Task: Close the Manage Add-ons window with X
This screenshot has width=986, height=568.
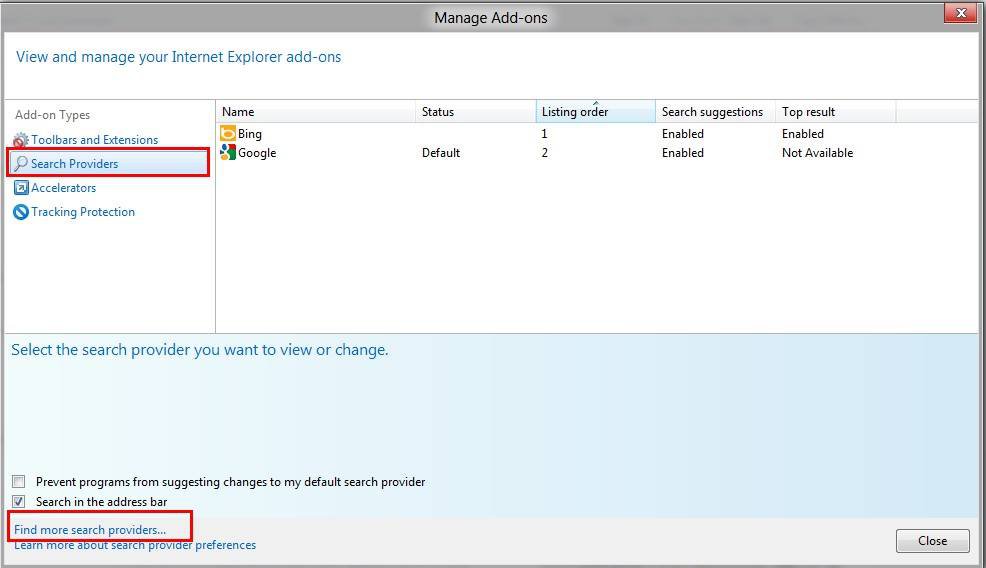Action: 961,13
